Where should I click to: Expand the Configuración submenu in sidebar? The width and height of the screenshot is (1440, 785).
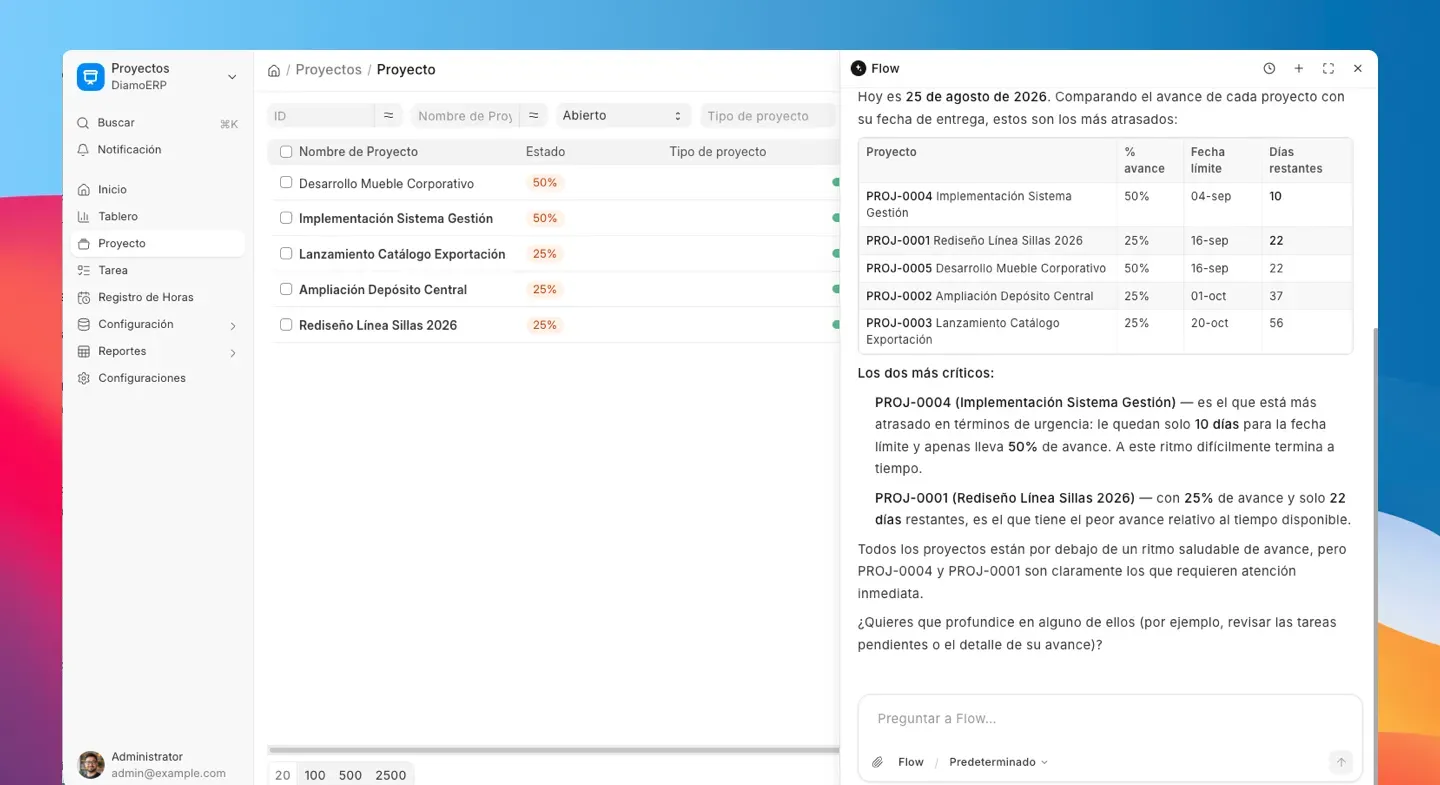point(233,326)
